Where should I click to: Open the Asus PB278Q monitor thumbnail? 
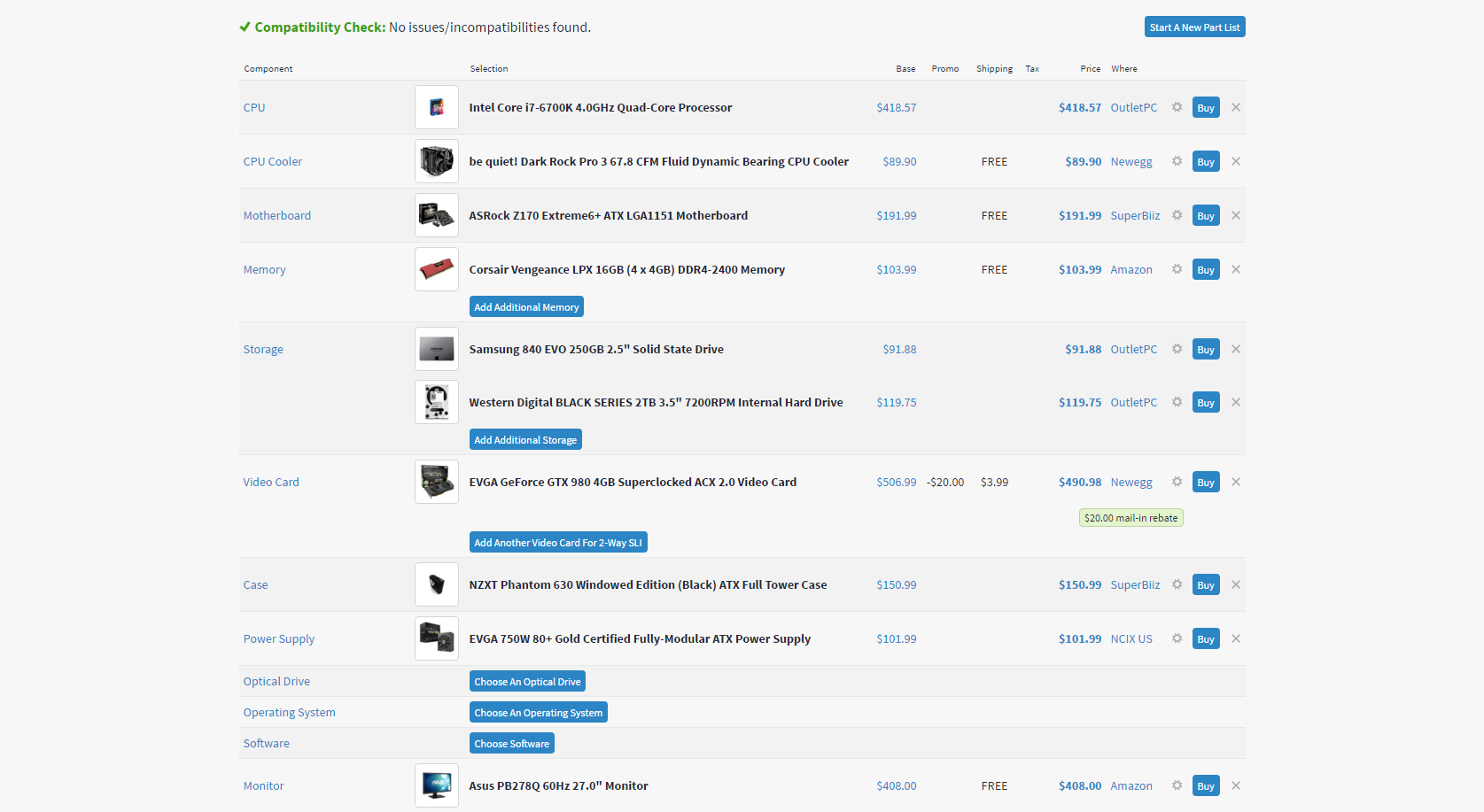pyautogui.click(x=437, y=785)
